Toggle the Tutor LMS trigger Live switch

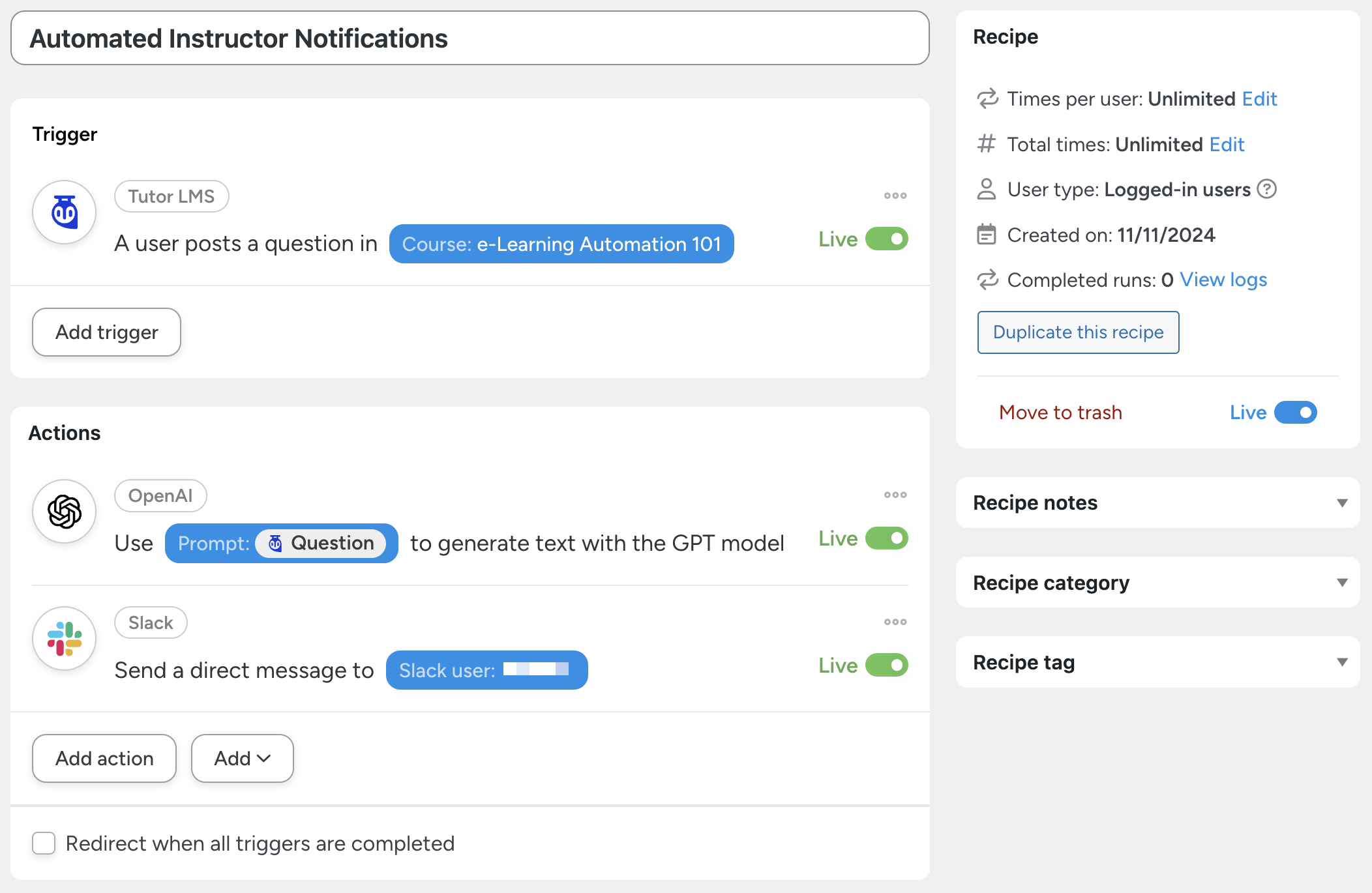[x=886, y=239]
